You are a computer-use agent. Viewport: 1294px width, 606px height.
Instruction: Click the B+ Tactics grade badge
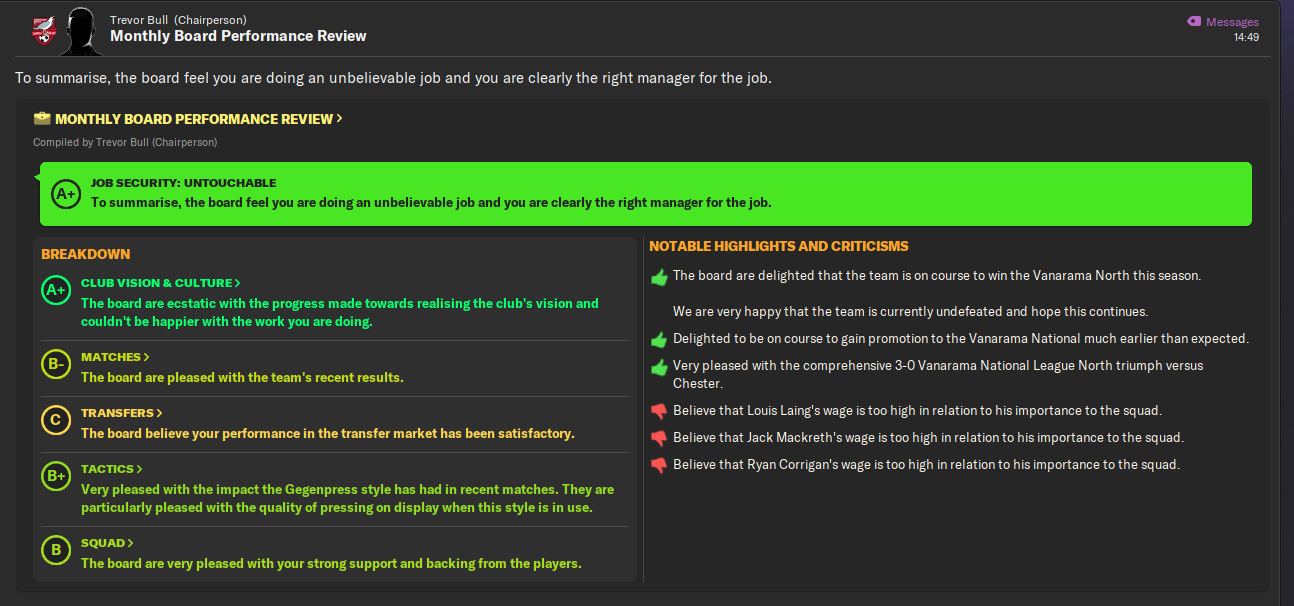(x=56, y=477)
